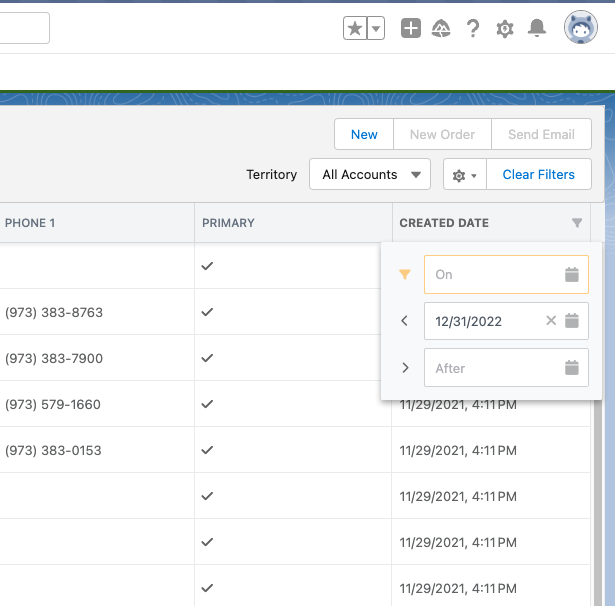Viewport: 615px width, 606px height.
Task: Toggle Primary checkmark for (973) 383-8763 row
Action: [x=208, y=312]
